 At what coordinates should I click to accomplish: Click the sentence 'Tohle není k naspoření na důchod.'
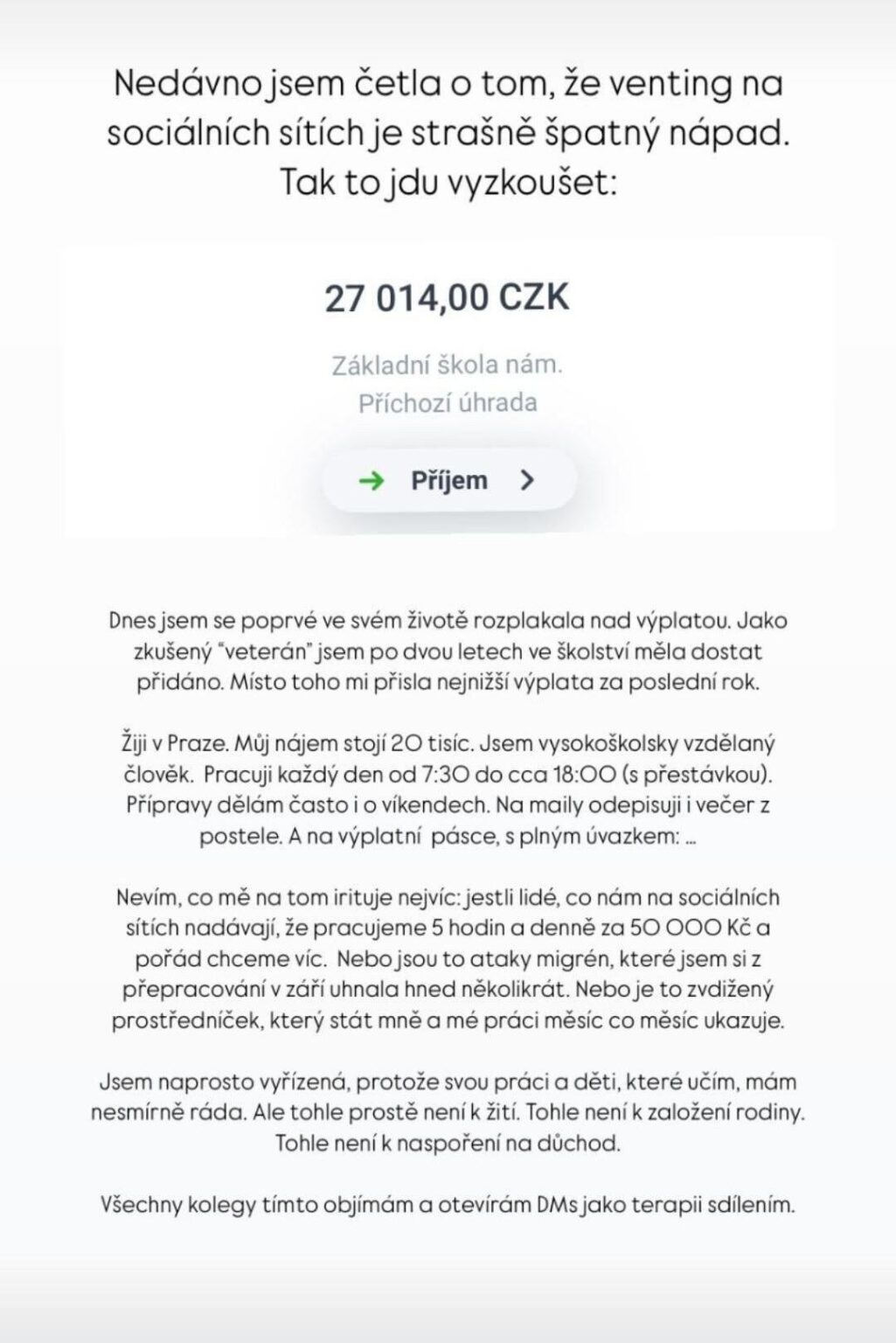(448, 1143)
